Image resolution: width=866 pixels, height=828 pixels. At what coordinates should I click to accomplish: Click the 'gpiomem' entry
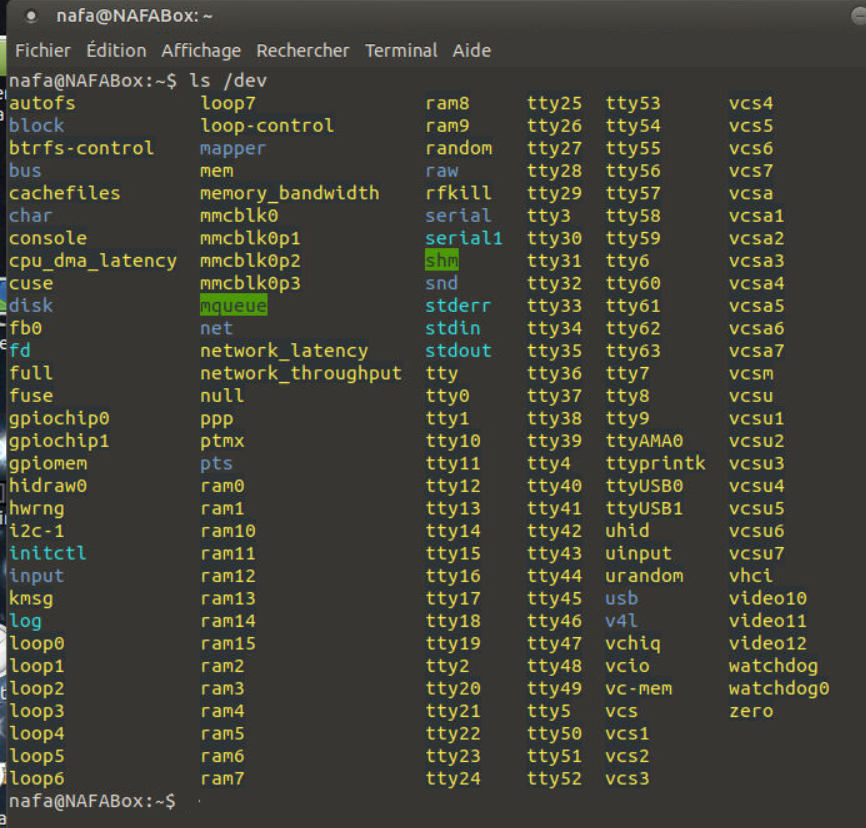tap(48, 463)
